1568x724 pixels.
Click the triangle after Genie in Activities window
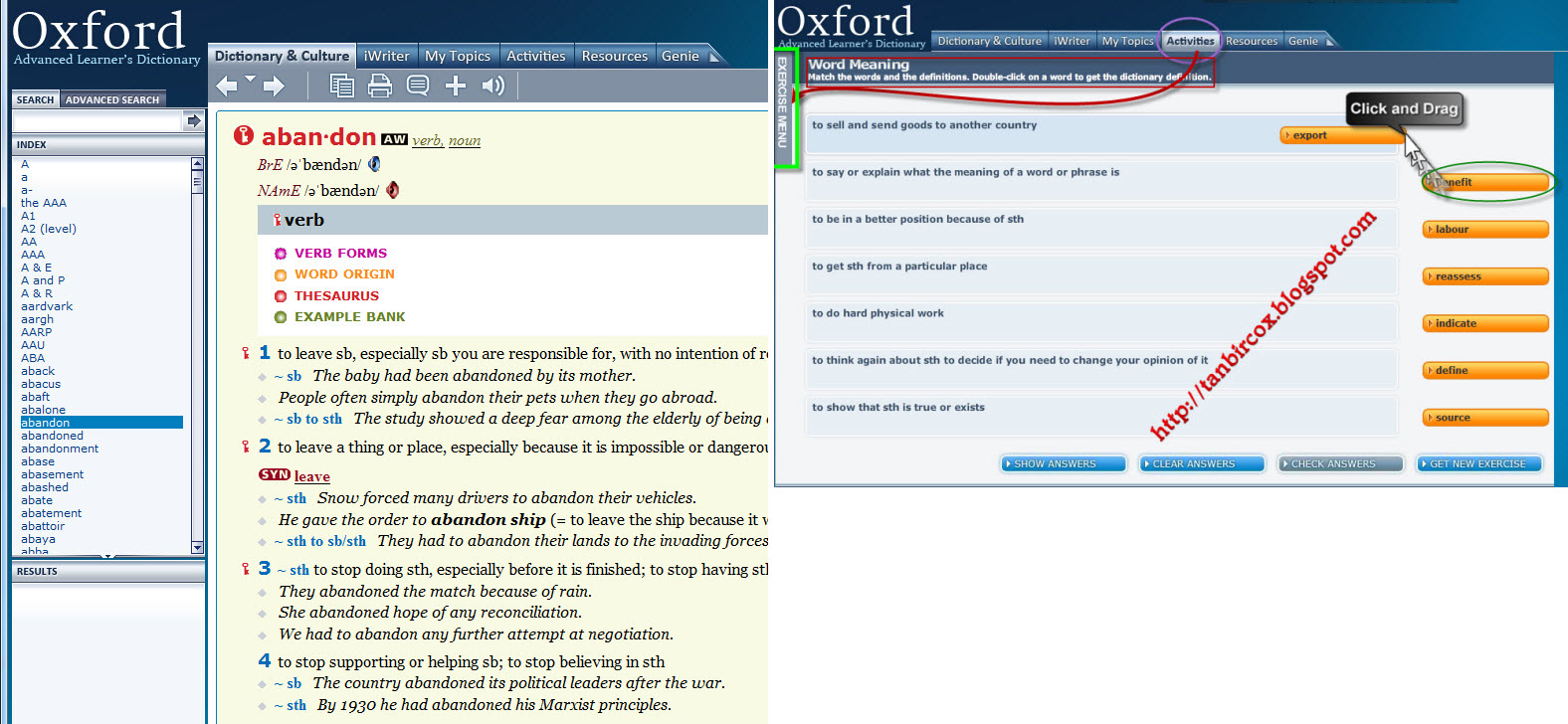[1330, 41]
